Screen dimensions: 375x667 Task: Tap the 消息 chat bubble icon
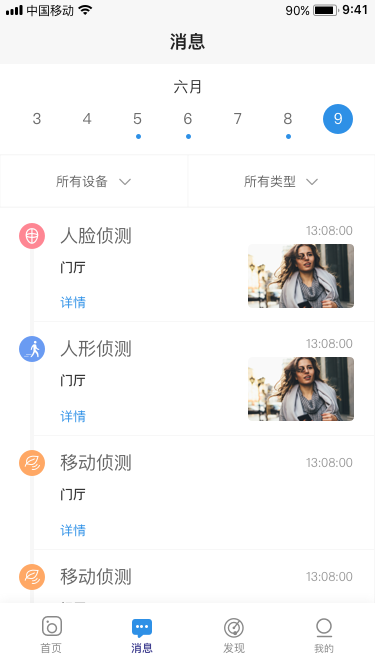[142, 628]
